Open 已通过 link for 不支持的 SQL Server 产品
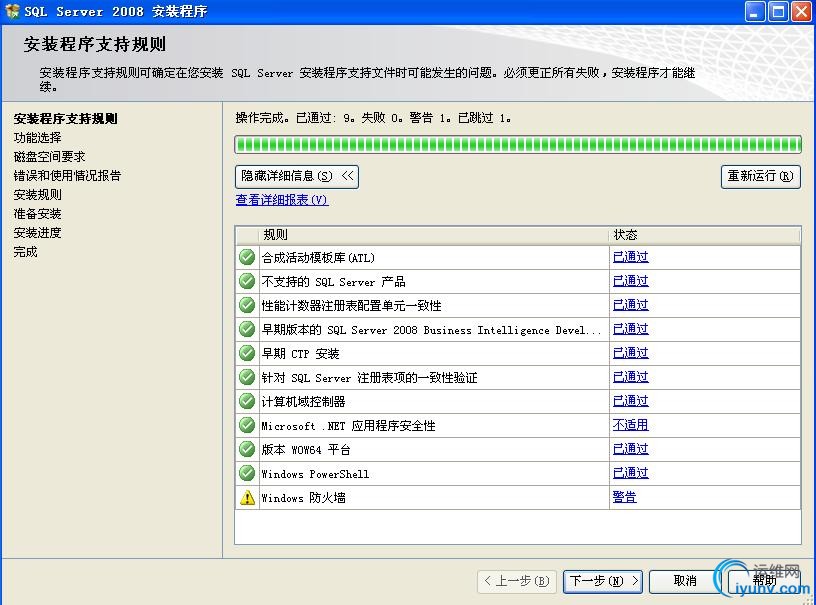 pos(630,280)
